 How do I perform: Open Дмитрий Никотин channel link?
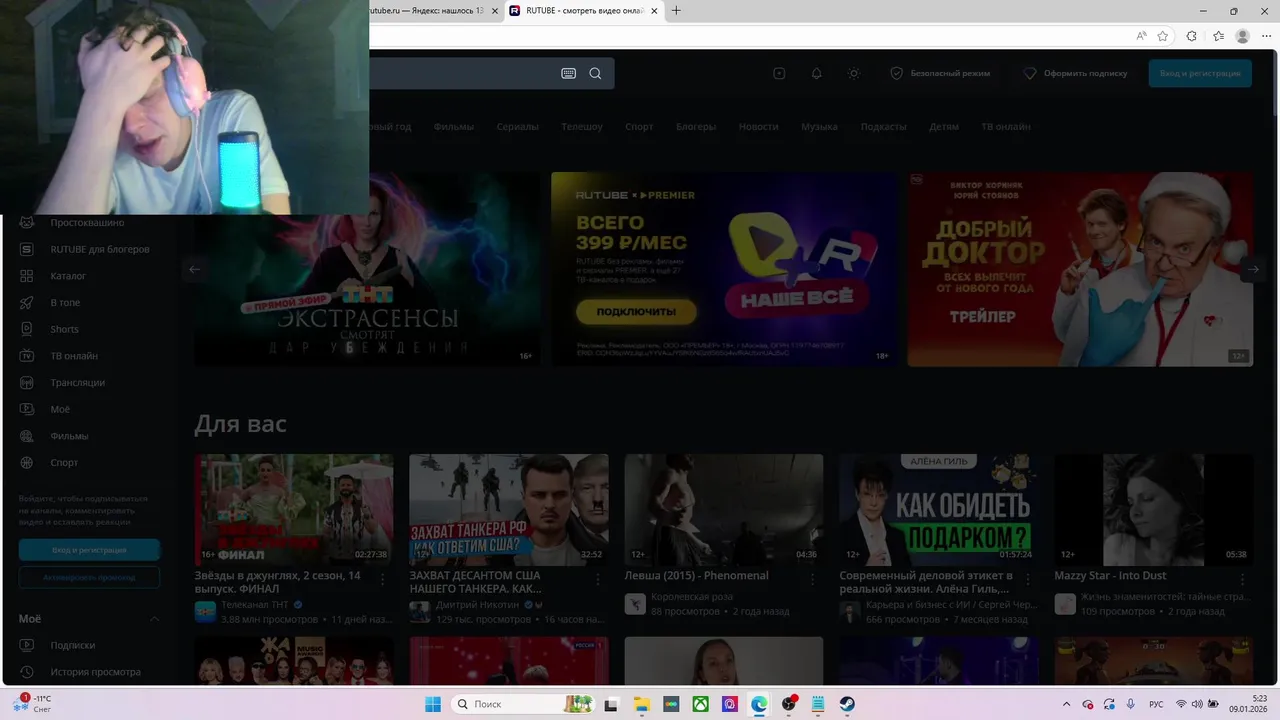point(478,605)
